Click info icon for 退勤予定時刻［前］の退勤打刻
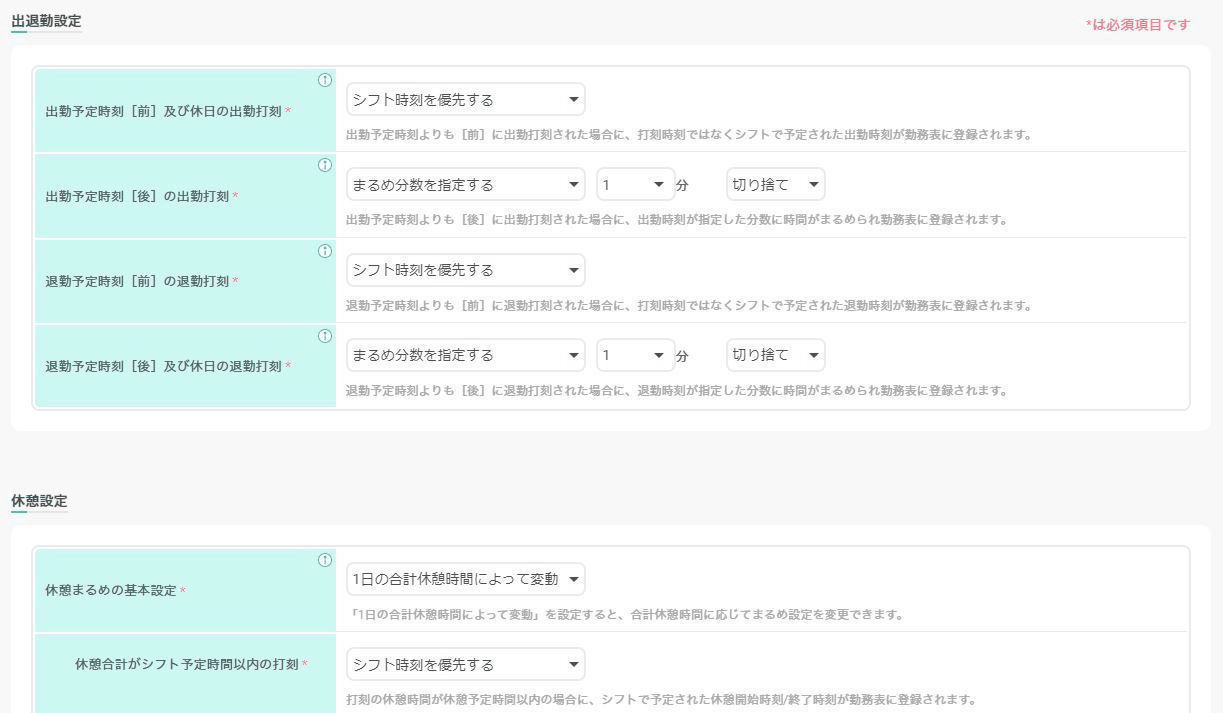The image size is (1223, 713). tap(324, 251)
